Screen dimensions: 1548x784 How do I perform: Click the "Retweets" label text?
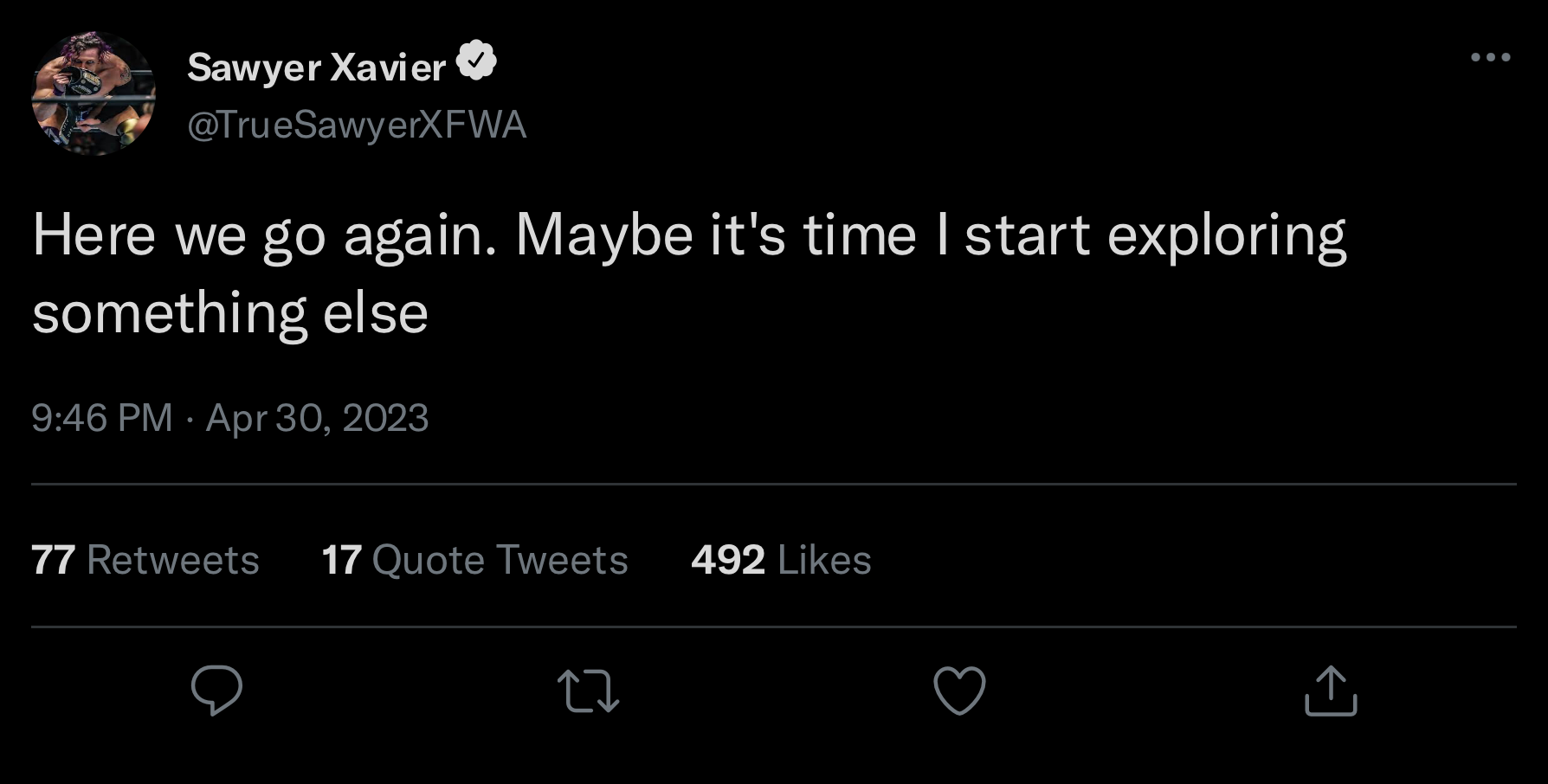point(173,560)
